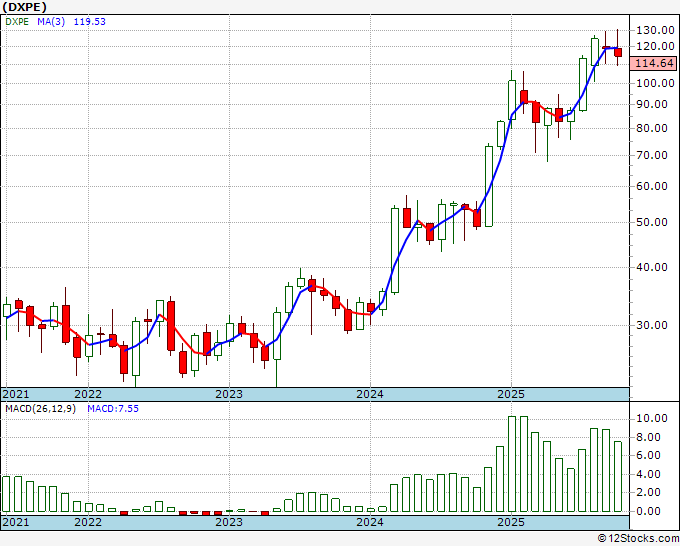Click the MA(3) indicator label
This screenshot has height=546, width=680.
pyautogui.click(x=51, y=22)
